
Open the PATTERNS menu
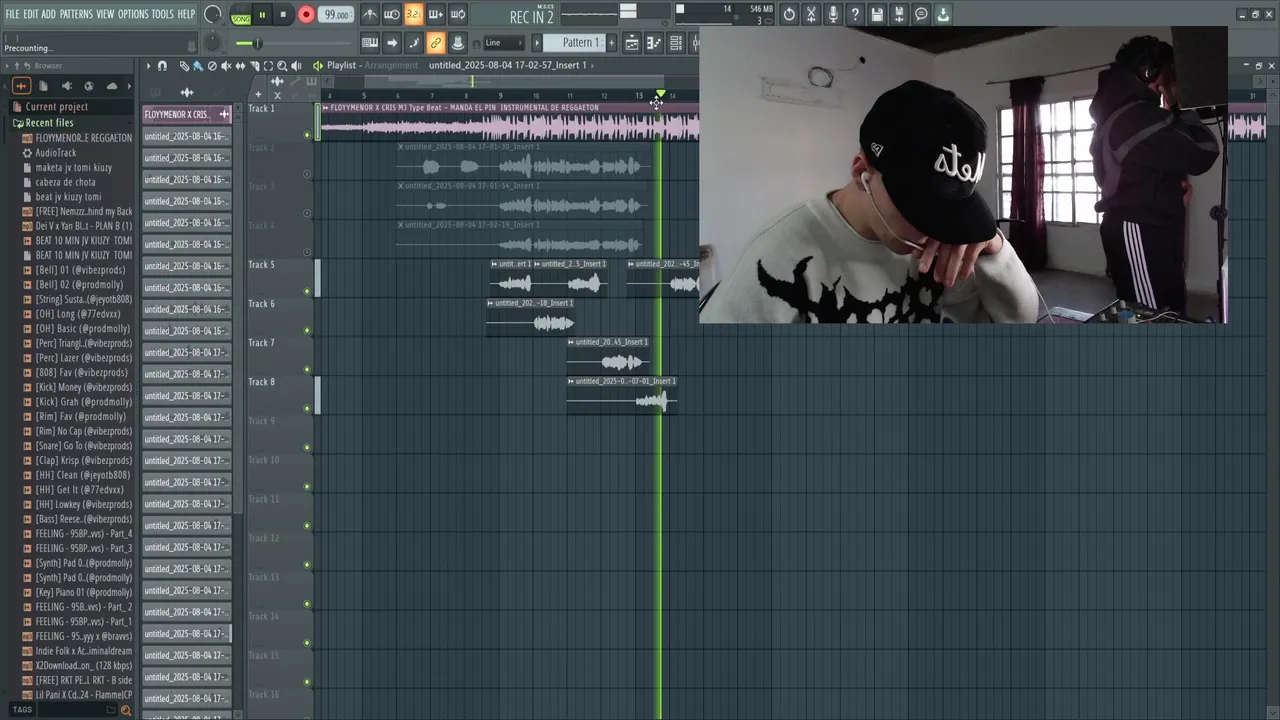tap(76, 14)
